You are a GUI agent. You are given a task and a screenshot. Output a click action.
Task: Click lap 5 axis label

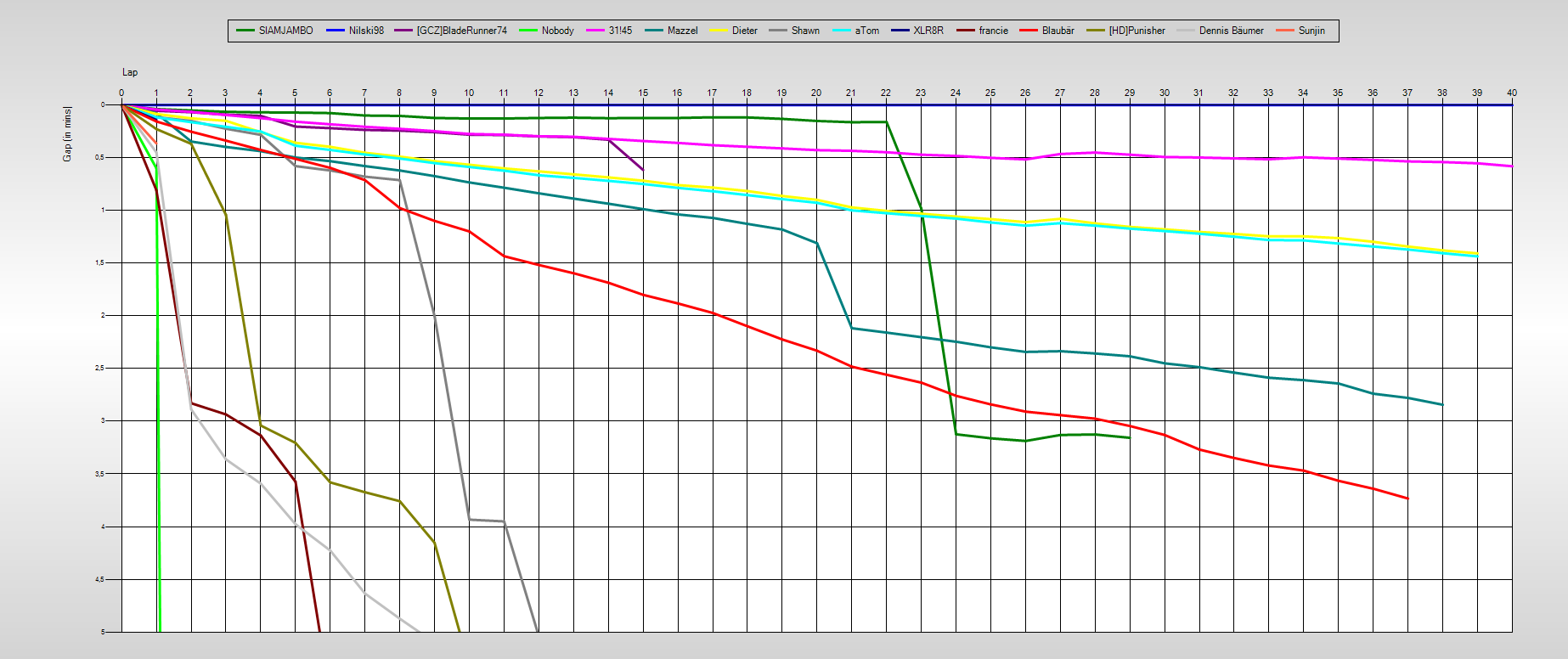point(295,93)
